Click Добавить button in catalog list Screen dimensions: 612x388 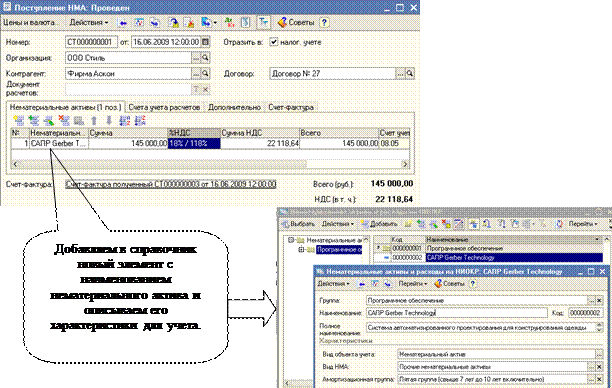[x=379, y=224]
